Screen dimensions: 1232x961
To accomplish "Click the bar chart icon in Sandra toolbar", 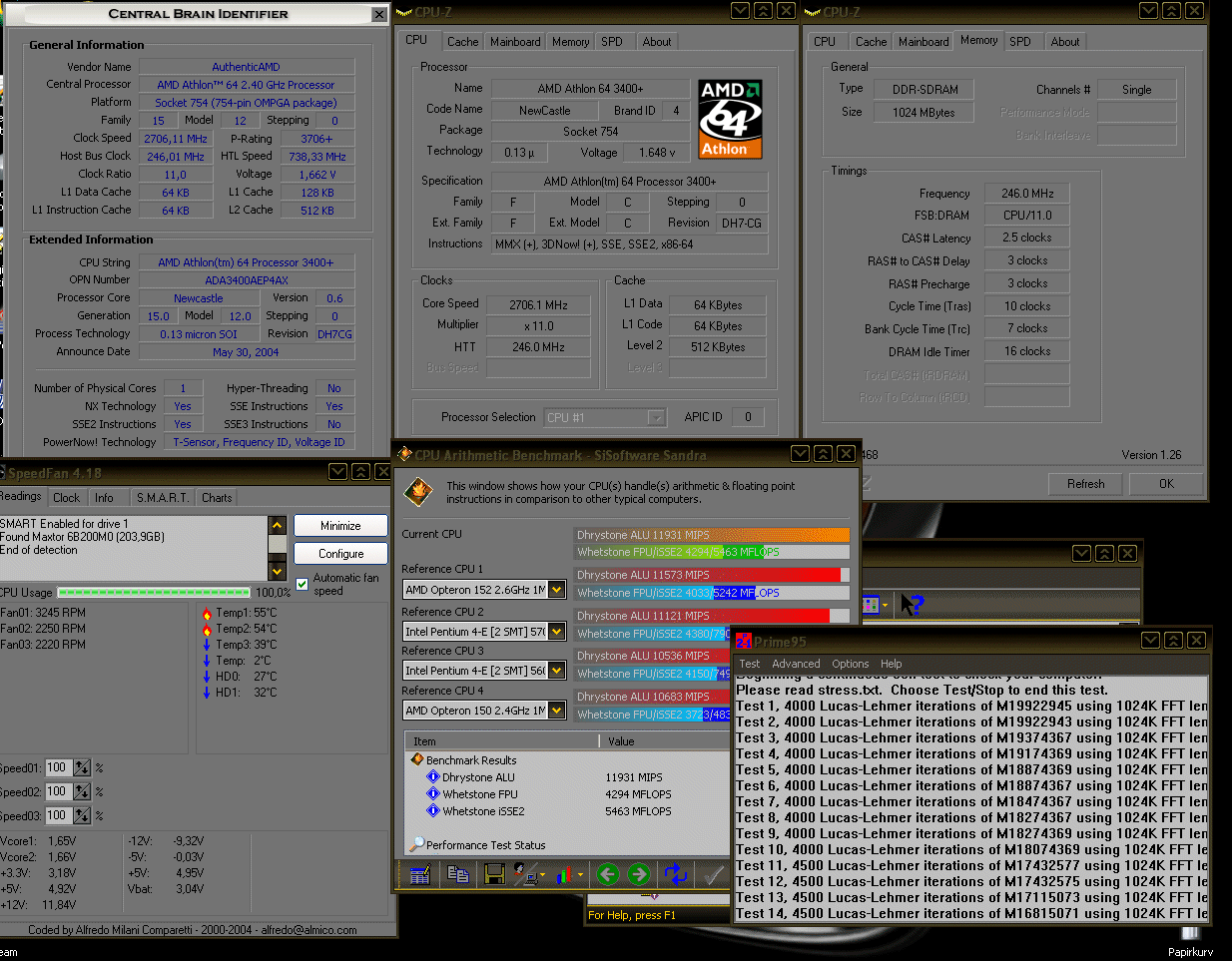I will coord(564,875).
